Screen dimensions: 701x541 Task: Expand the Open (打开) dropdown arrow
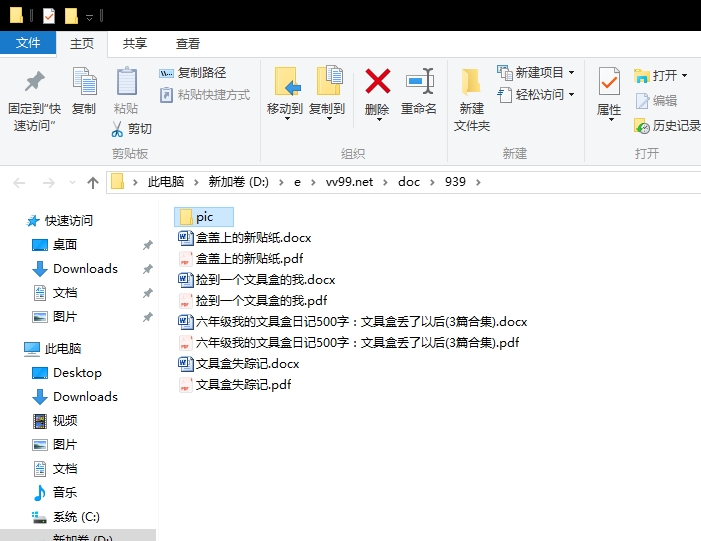(x=684, y=76)
